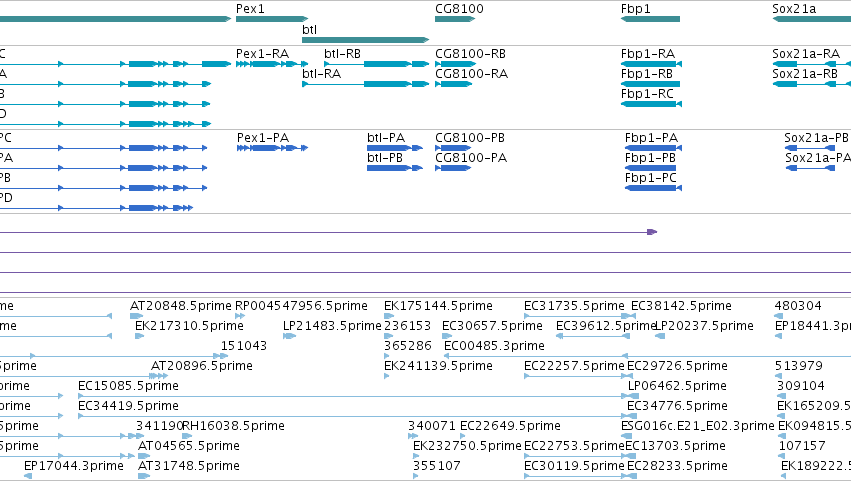Select EST EK175144.5prime
Image resolution: width=851 pixels, height=481 pixels.
(x=438, y=306)
